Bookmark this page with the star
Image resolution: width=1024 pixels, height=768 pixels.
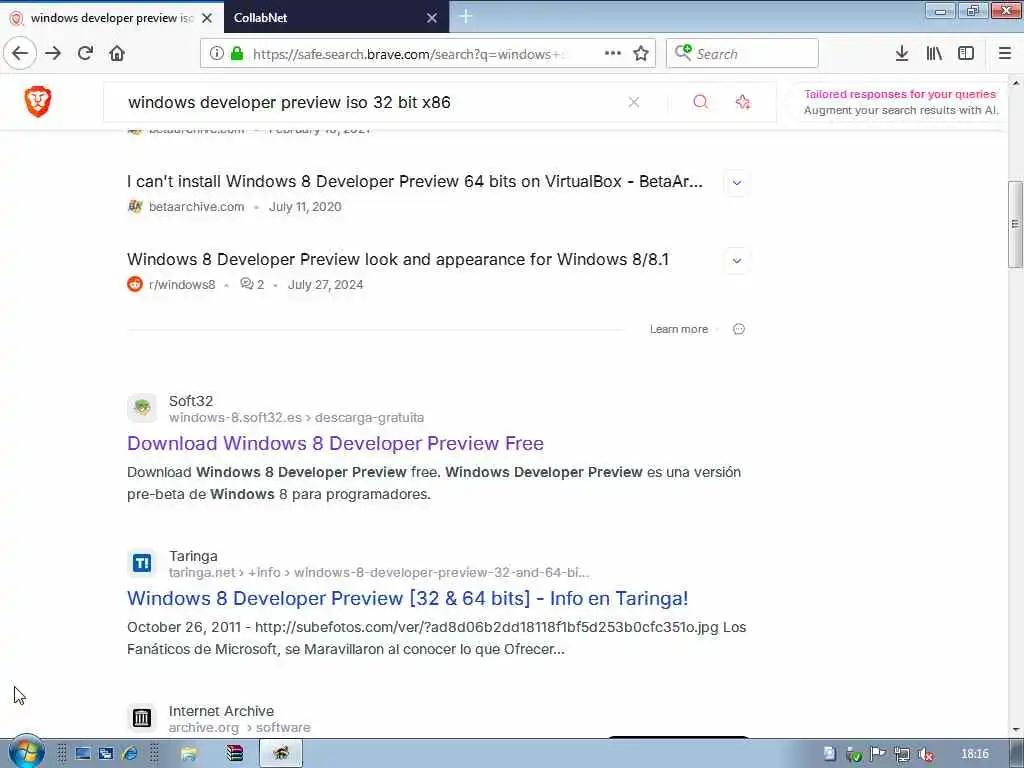(x=641, y=53)
